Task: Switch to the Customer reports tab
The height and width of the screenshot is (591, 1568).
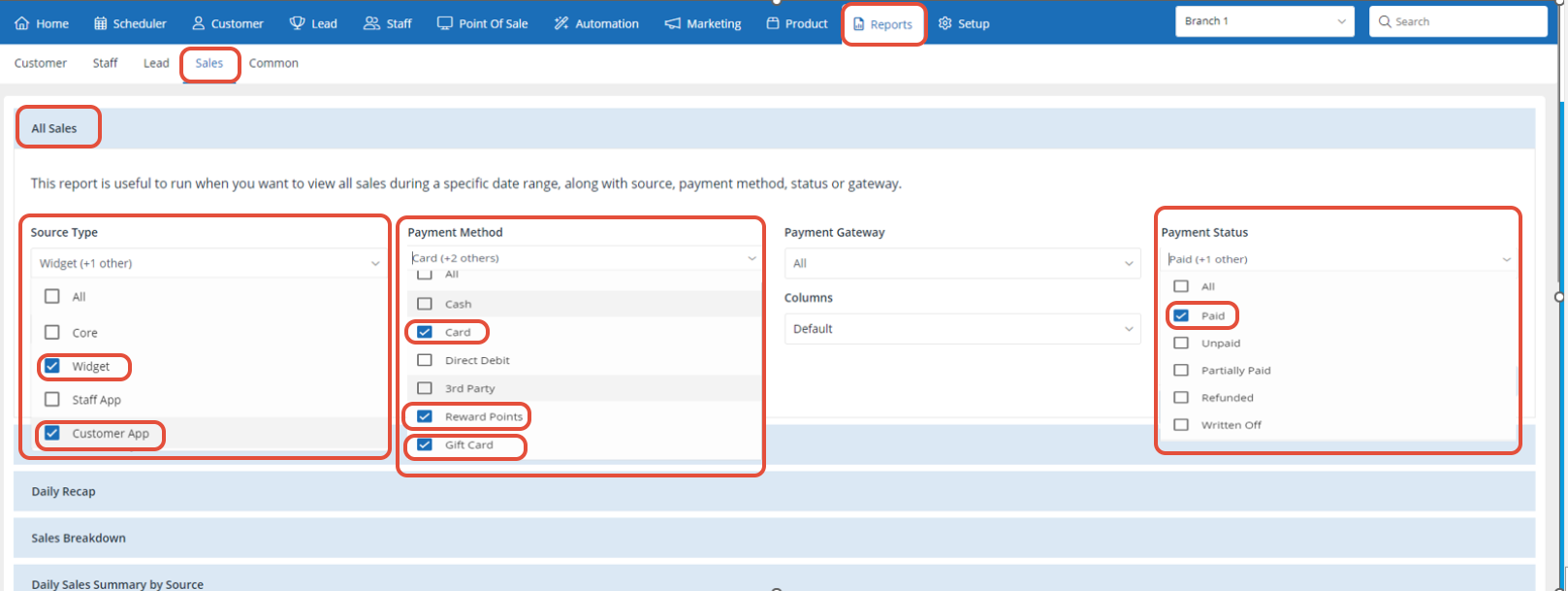Action: pyautogui.click(x=41, y=63)
